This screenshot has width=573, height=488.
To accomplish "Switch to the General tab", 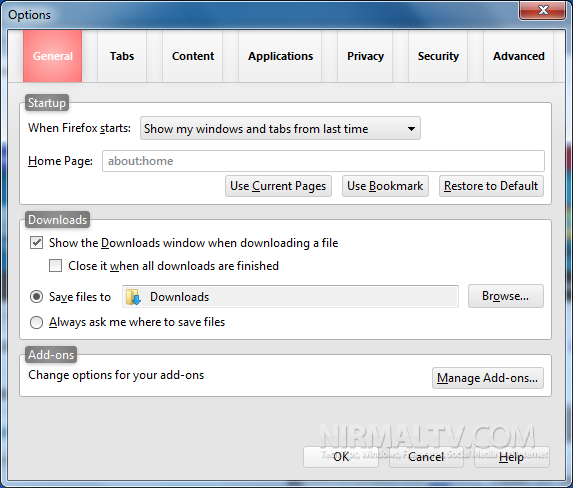I will click(x=53, y=56).
